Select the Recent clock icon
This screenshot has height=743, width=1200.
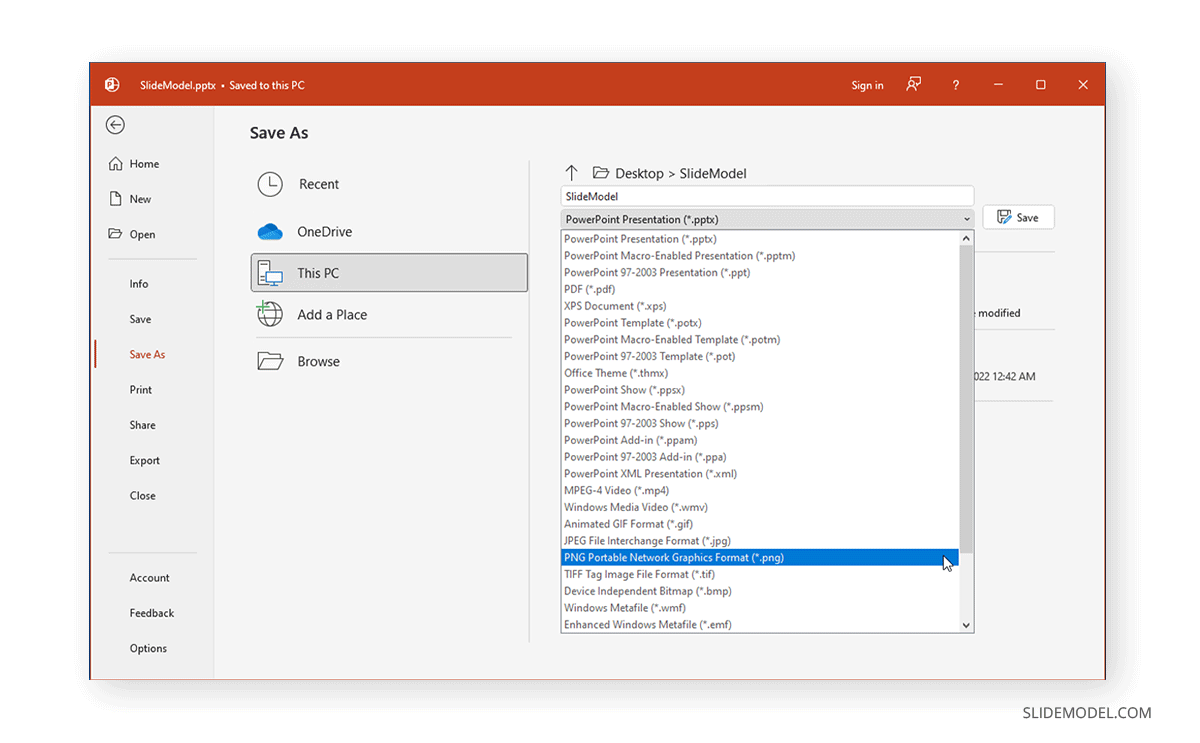pos(270,184)
